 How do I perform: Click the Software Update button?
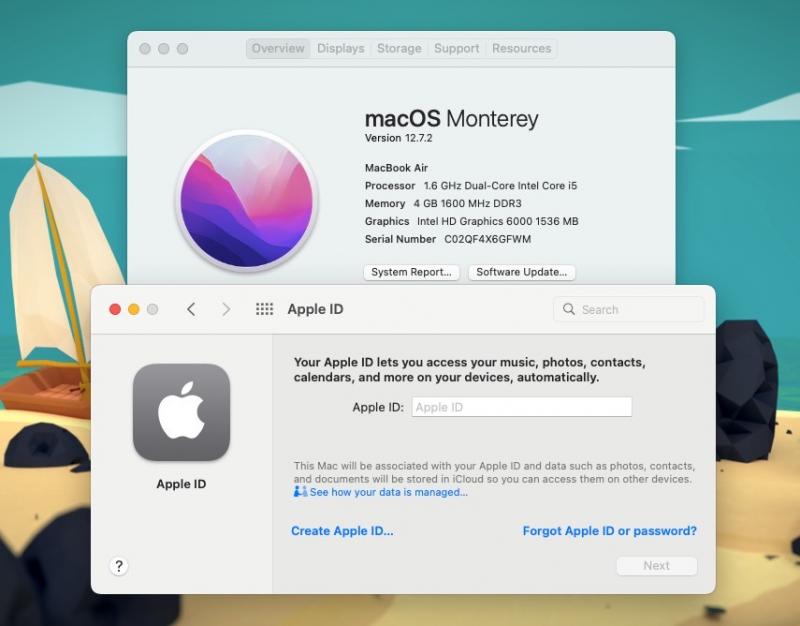(521, 272)
